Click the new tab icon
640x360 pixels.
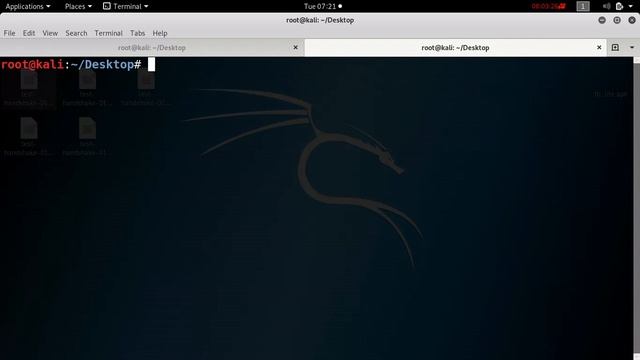coord(615,47)
